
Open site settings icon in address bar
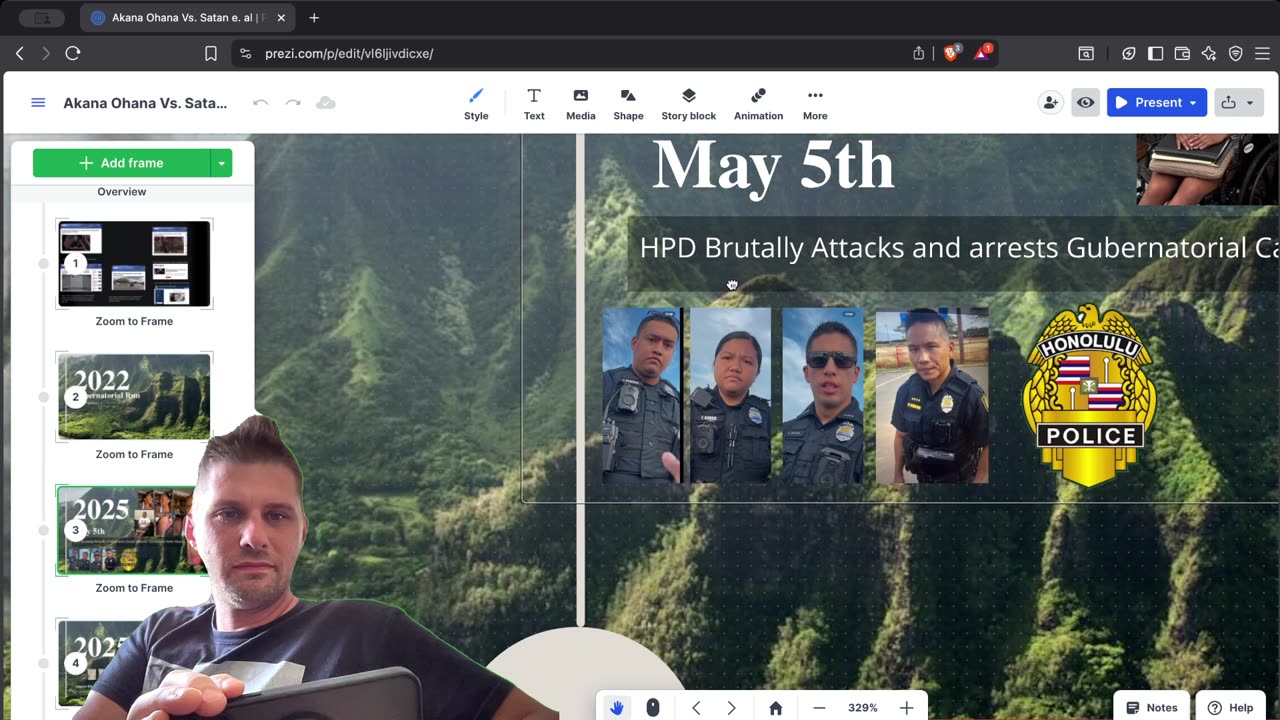tap(246, 53)
